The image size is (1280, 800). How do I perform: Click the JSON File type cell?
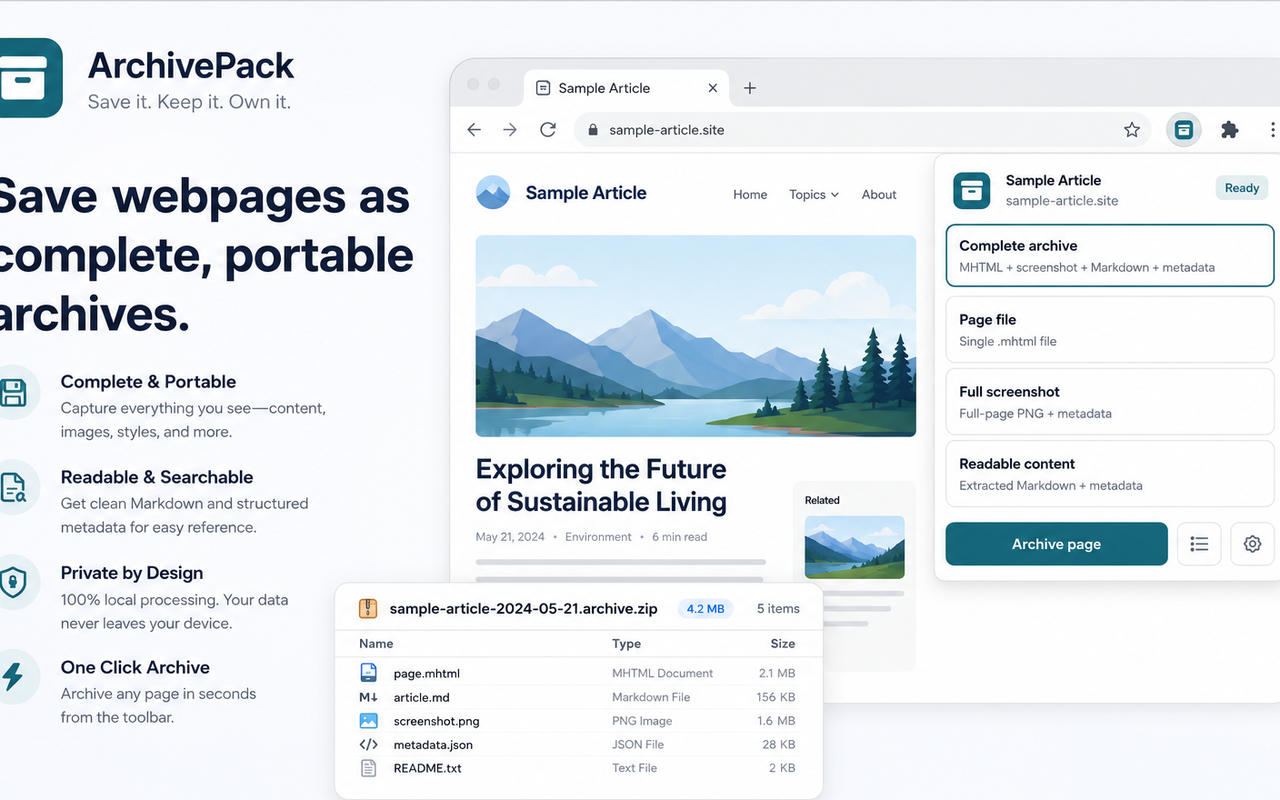click(638, 745)
